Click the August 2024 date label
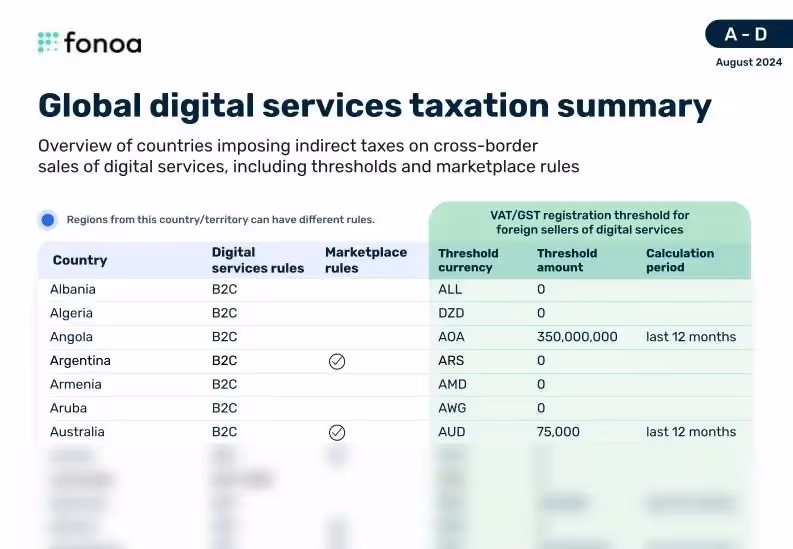This screenshot has width=793, height=549. click(748, 62)
